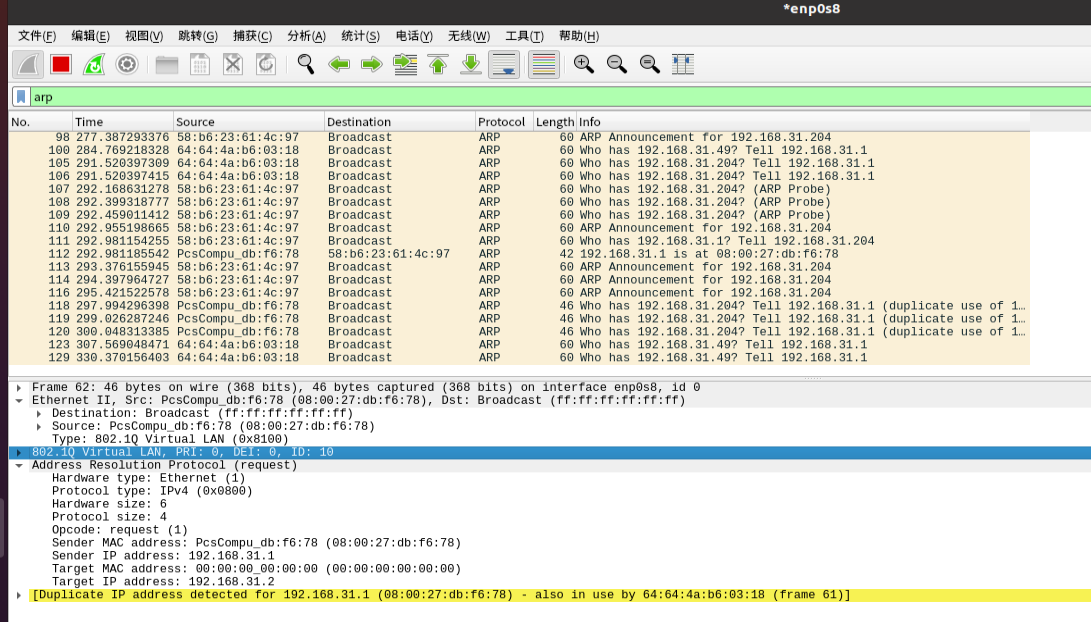Zoom in on packet text

tap(584, 65)
